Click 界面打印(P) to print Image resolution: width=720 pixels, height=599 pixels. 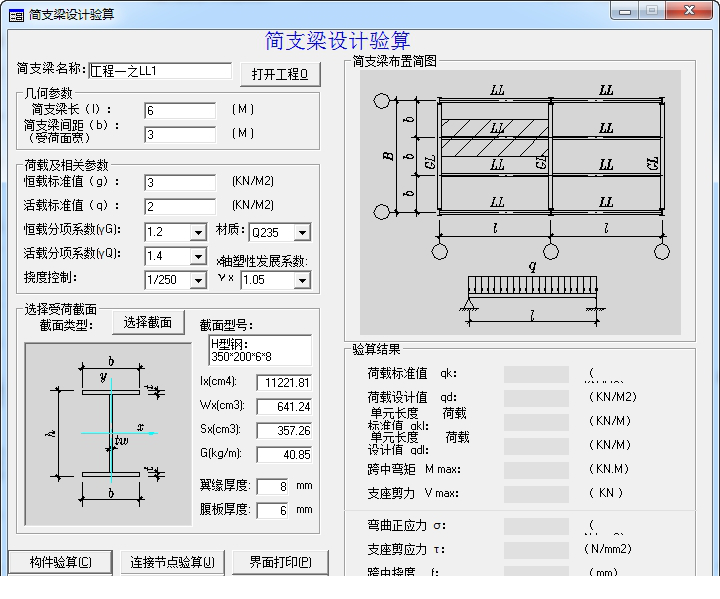tap(280, 562)
